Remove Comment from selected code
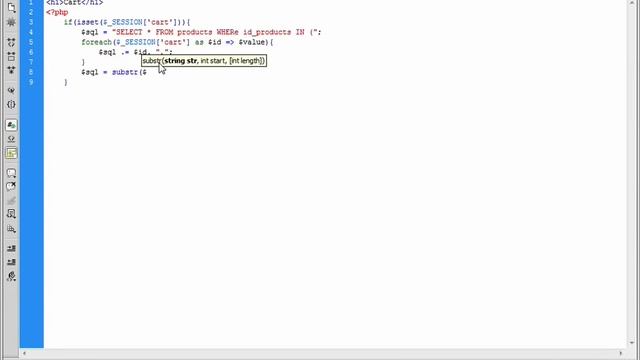This screenshot has height=360, width=640. (x=11, y=187)
